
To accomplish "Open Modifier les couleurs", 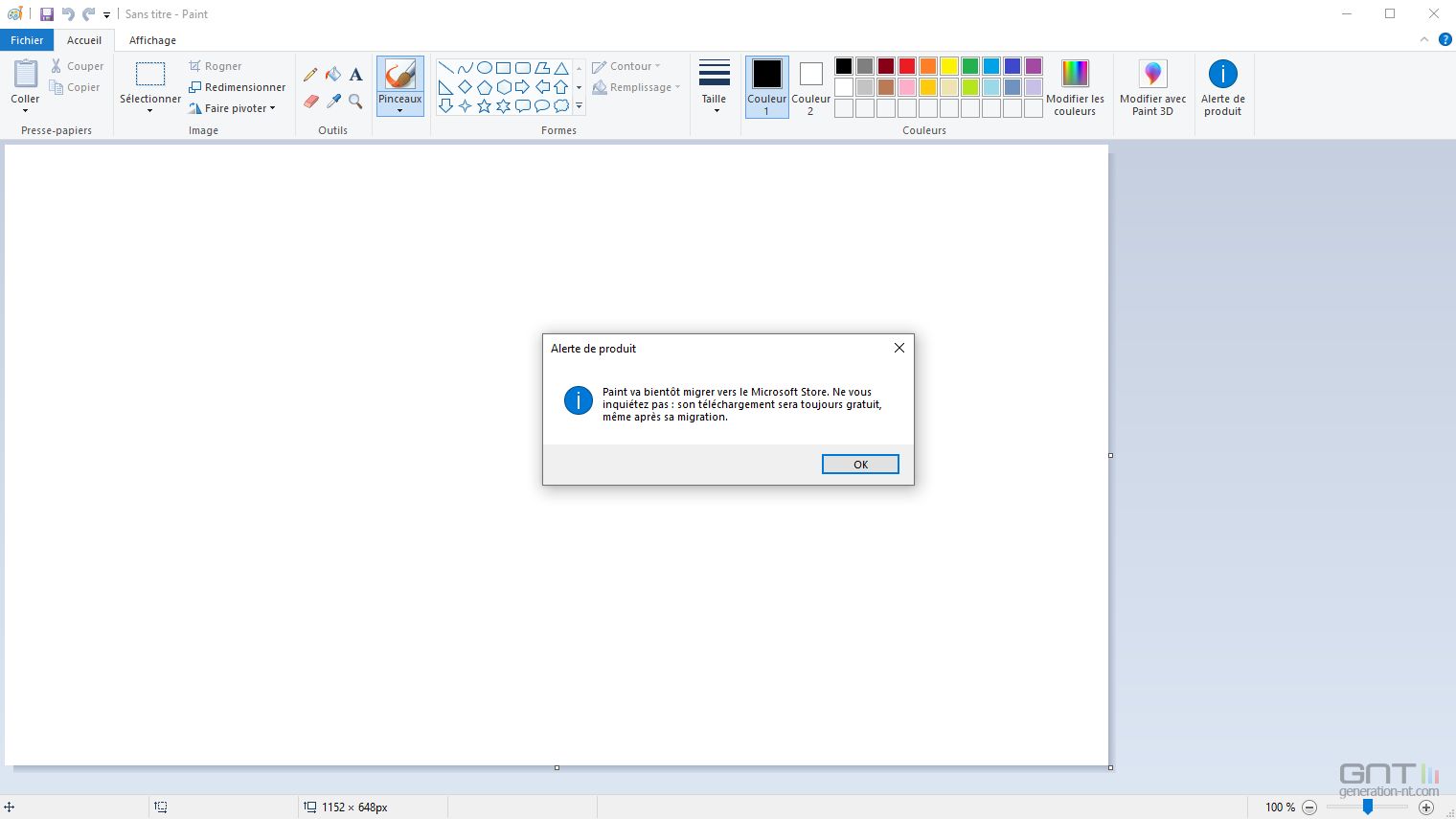I will pos(1075,87).
